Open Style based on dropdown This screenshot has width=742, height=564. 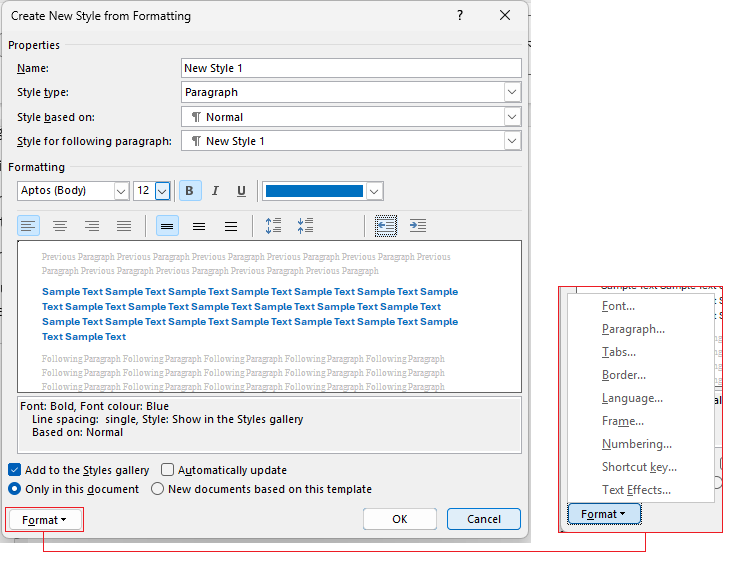(512, 117)
